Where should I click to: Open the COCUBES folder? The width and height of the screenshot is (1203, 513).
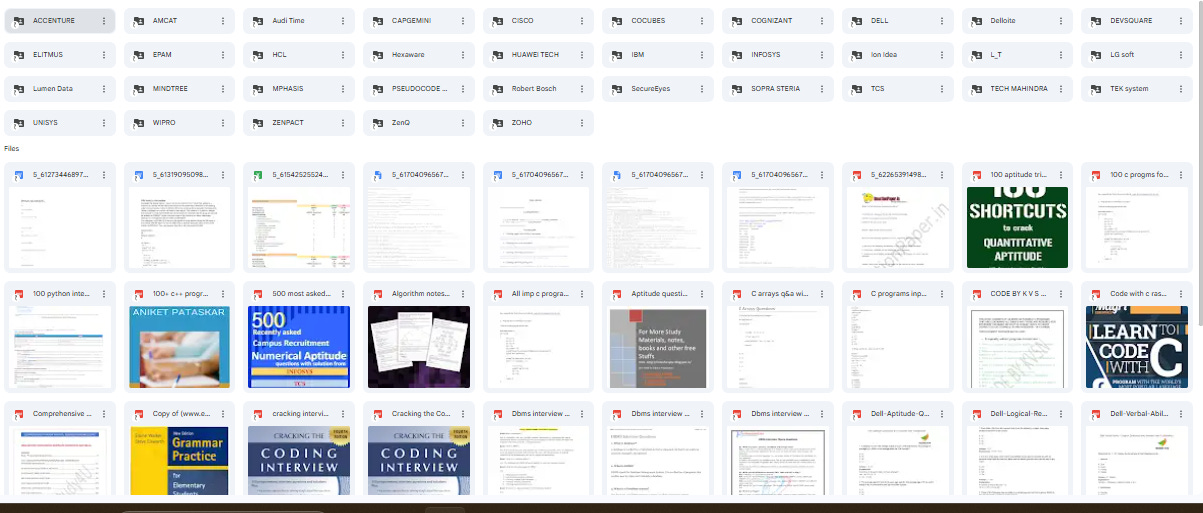pos(658,20)
